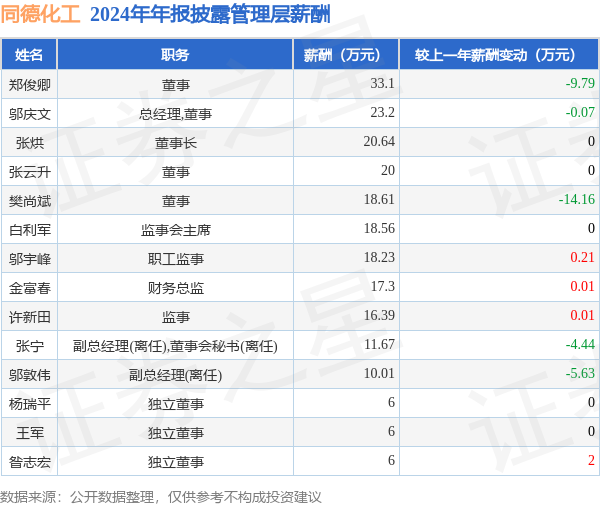Screen dimensions: 600x506
Task: Click 樊尚斌's 董事 position cell
Action: point(175,201)
